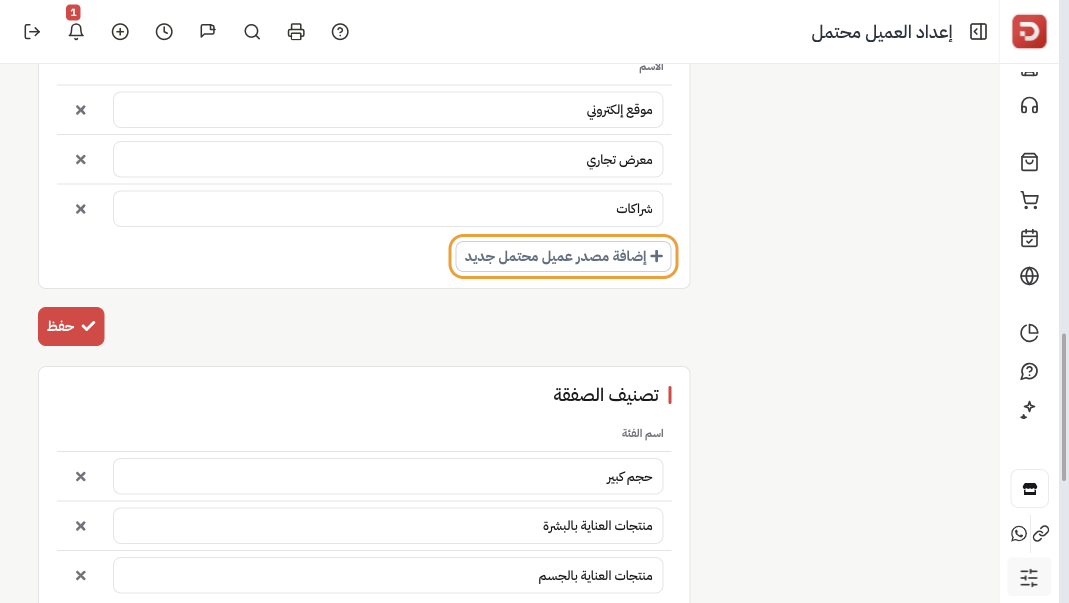Click the تصنيف الصفقة section heading
This screenshot has height=603, width=1069.
[x=606, y=395]
